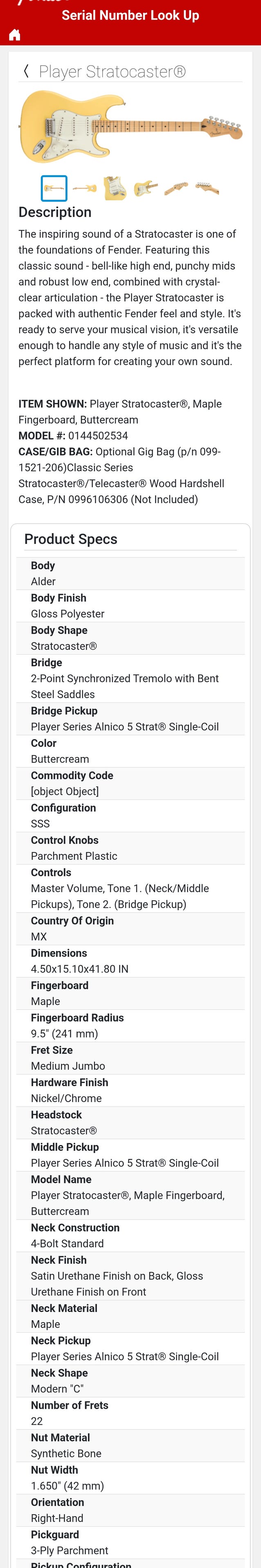Show the angled guitar thumbnail
The width and height of the screenshot is (261, 1568).
point(146,188)
